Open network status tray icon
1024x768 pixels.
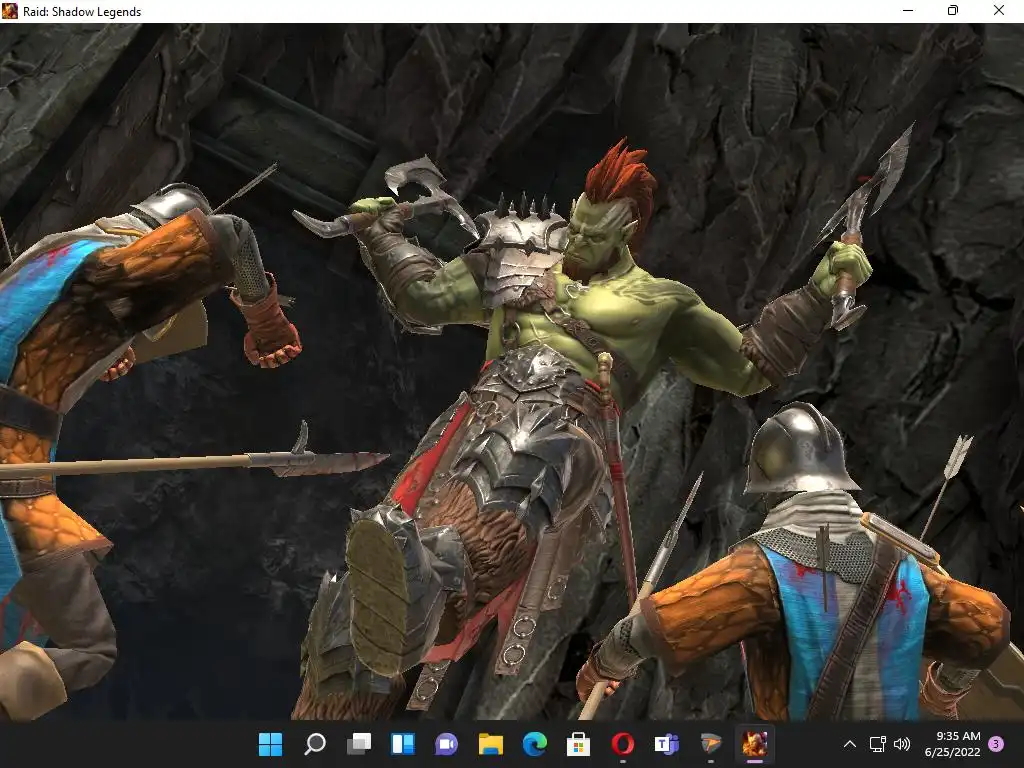877,744
